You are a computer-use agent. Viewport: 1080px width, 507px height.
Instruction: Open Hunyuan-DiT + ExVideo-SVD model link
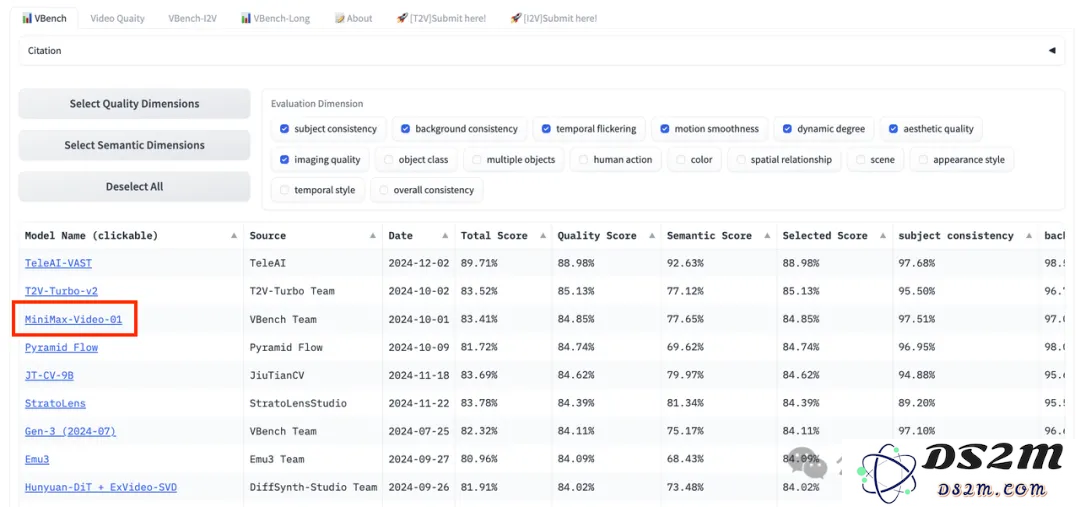pos(101,487)
